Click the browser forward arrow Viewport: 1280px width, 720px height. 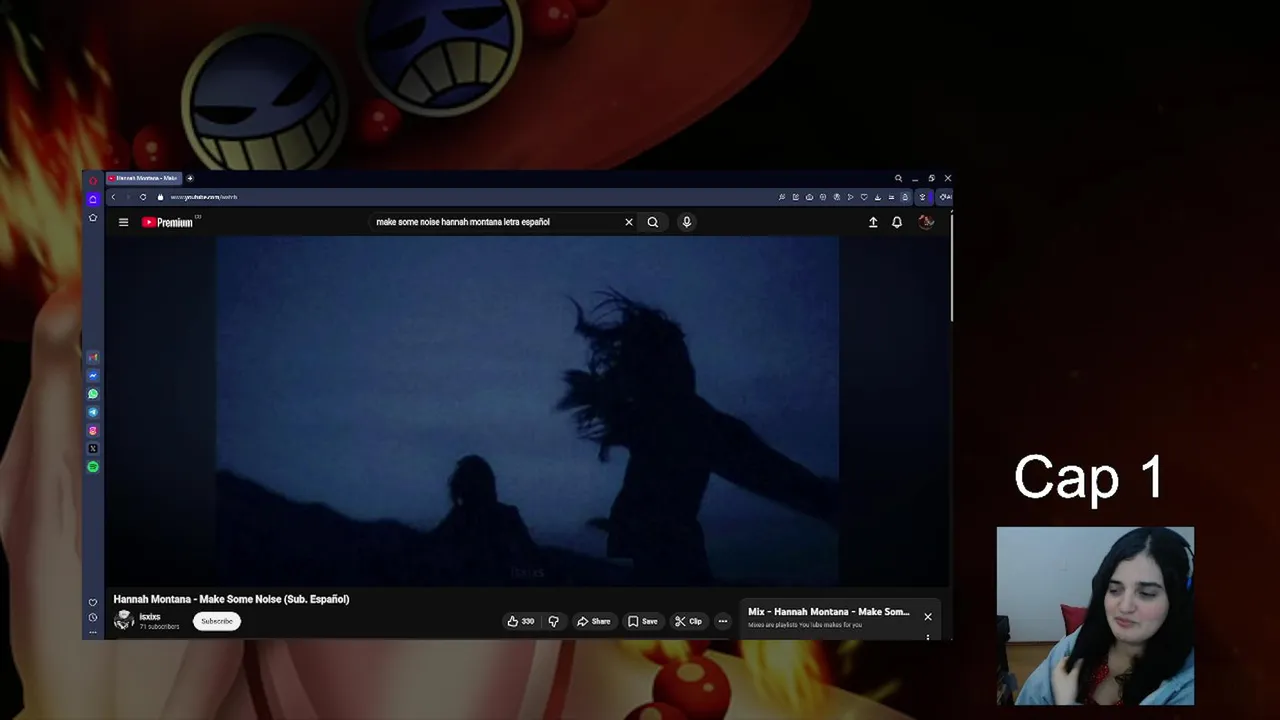pyautogui.click(x=128, y=197)
